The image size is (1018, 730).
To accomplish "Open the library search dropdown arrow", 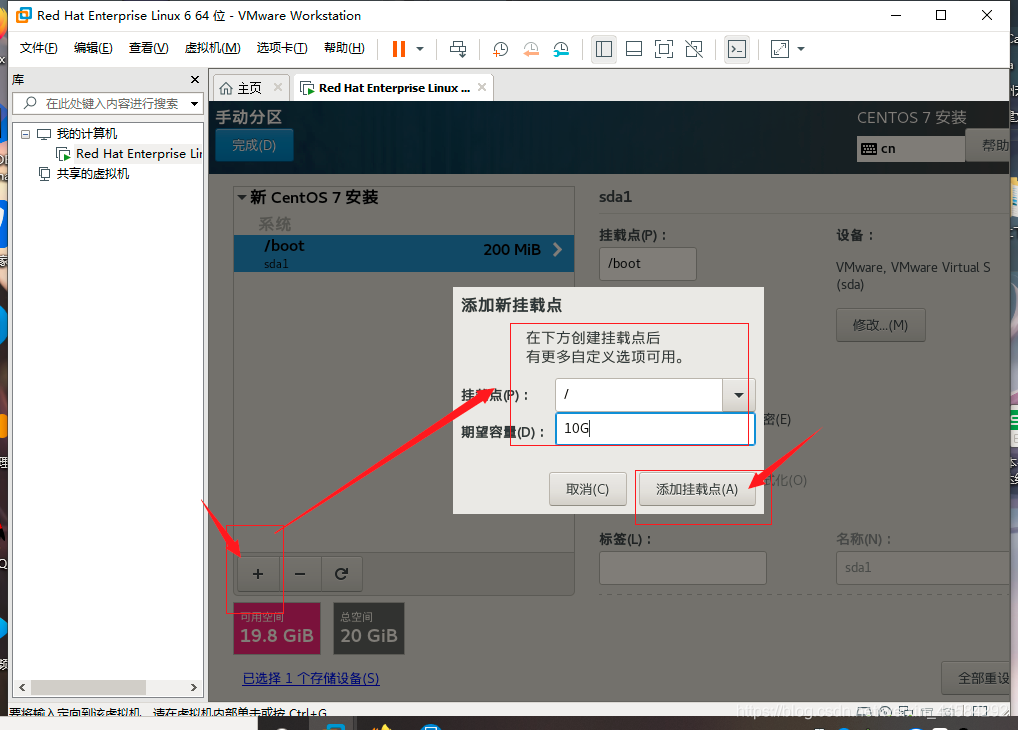I will pyautogui.click(x=194, y=103).
